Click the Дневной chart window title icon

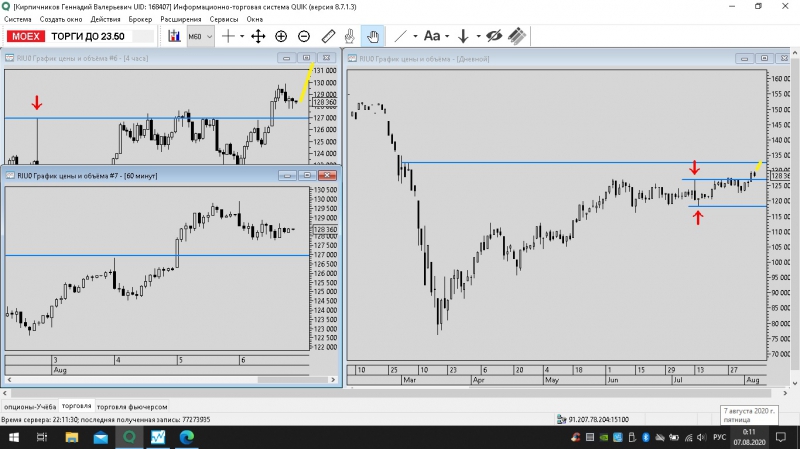tap(352, 59)
